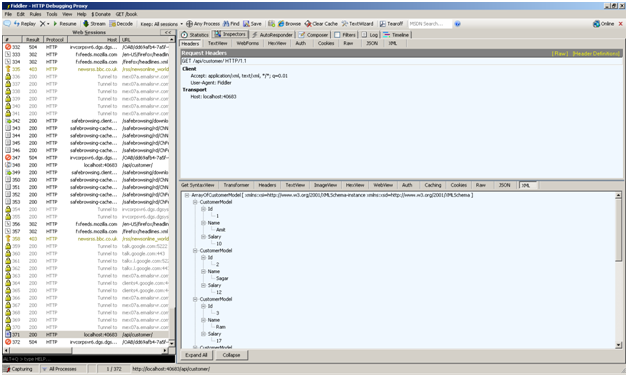This screenshot has width=628, height=377.
Task: Click the Remove sessions X icon
Action: (42, 24)
